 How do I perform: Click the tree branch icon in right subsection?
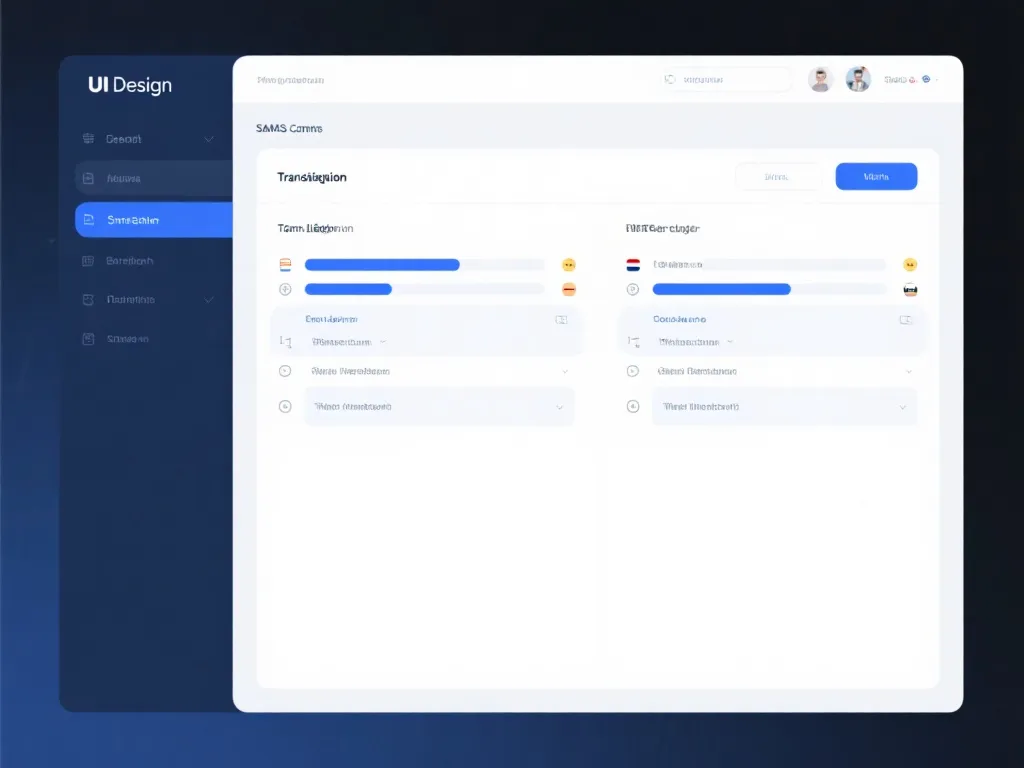[633, 342]
